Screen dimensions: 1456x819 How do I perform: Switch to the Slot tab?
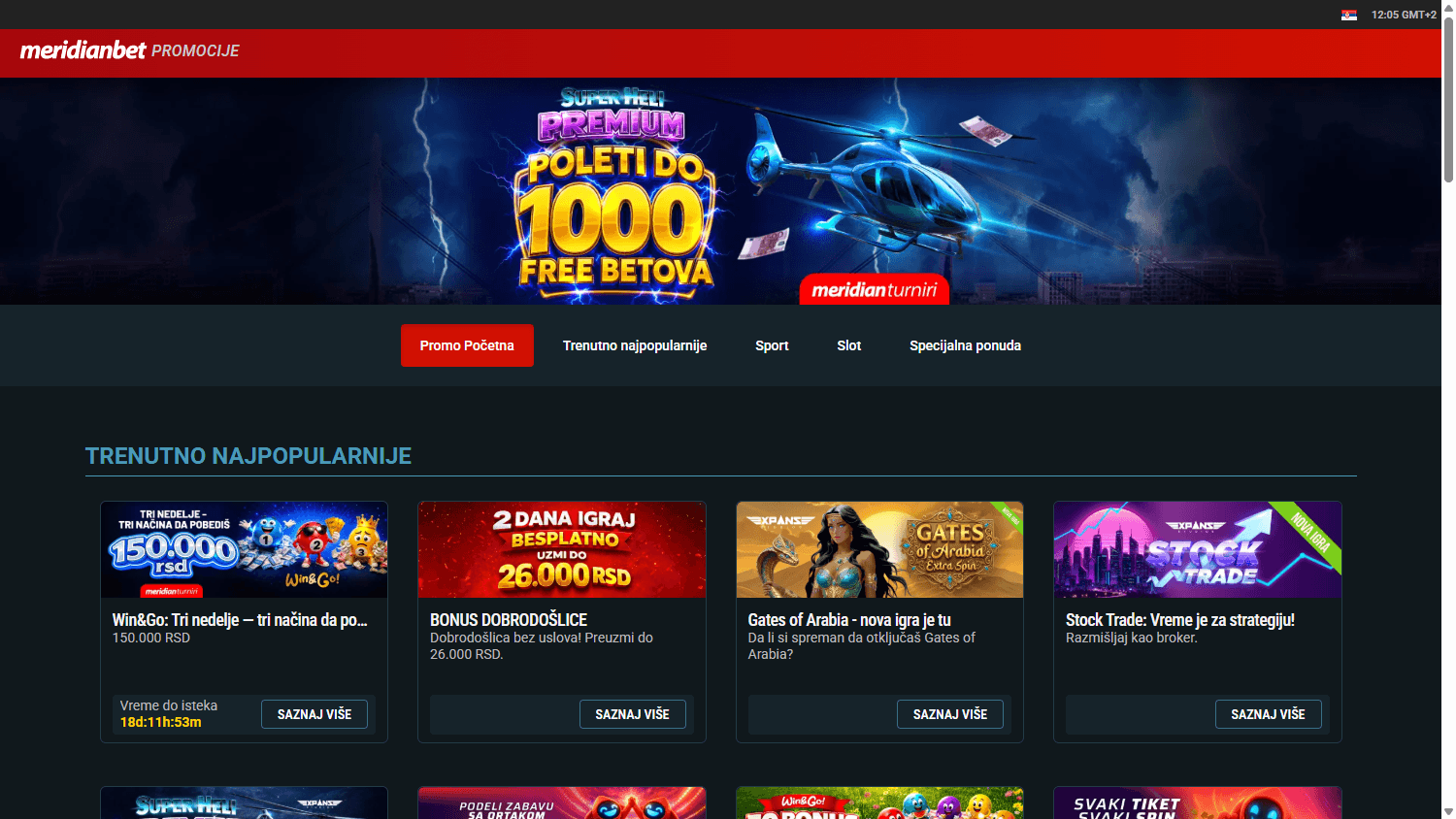pyautogui.click(x=849, y=345)
